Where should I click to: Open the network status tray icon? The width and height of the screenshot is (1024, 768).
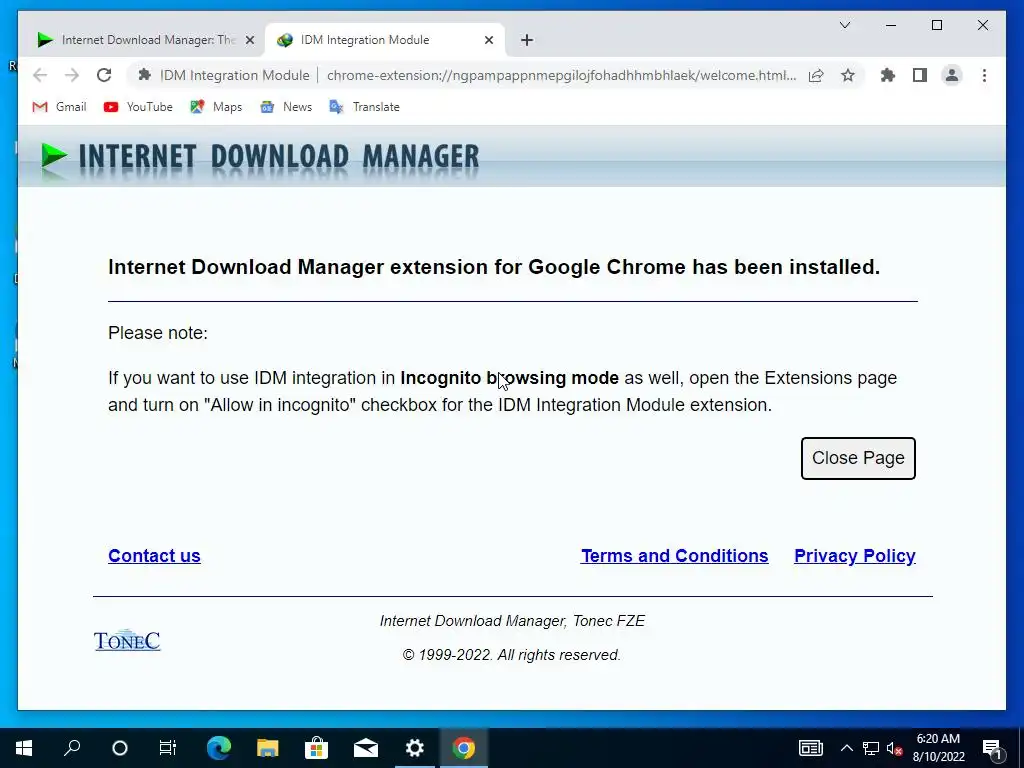(871, 748)
